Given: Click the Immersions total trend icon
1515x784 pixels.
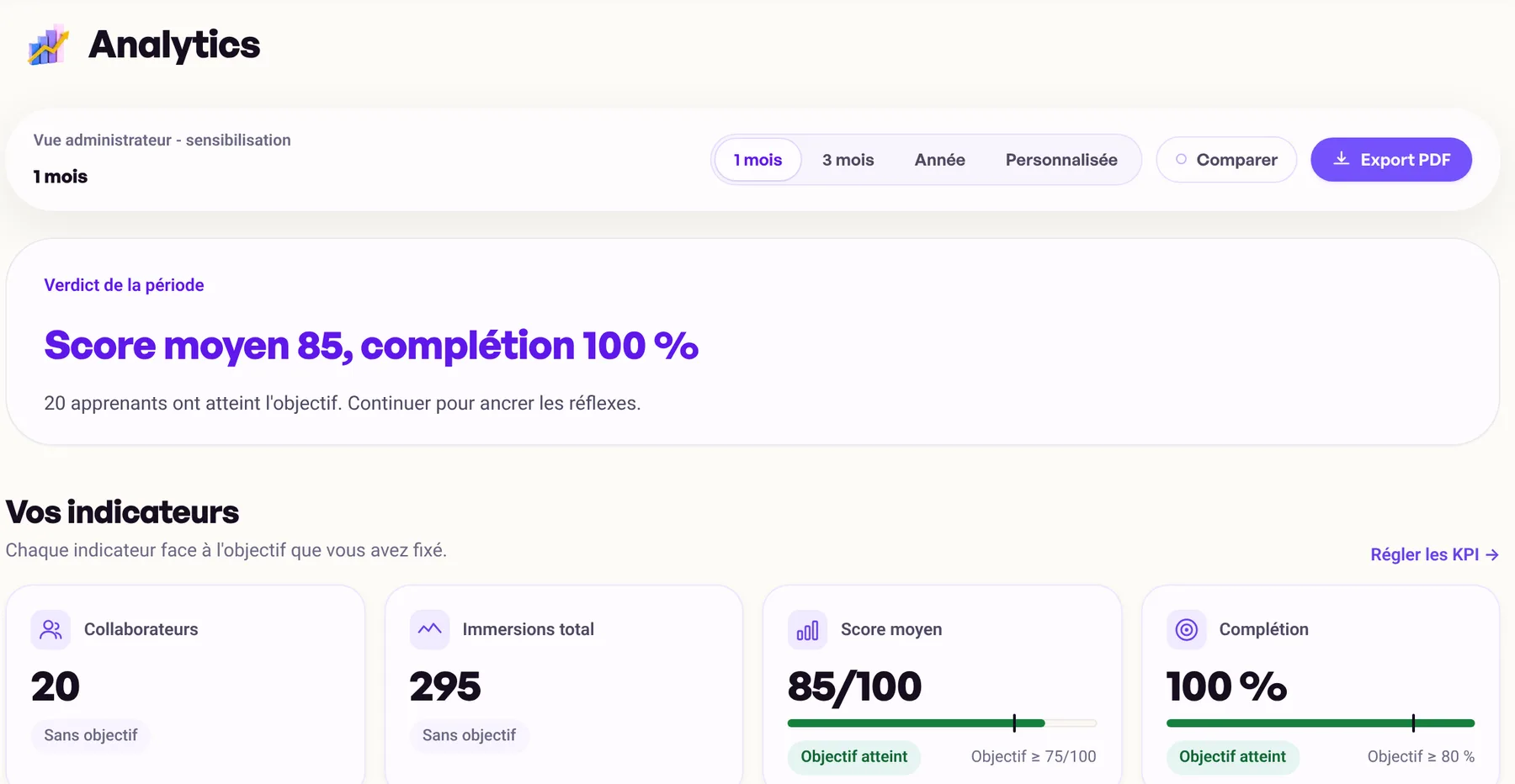Looking at the screenshot, I should 430,630.
